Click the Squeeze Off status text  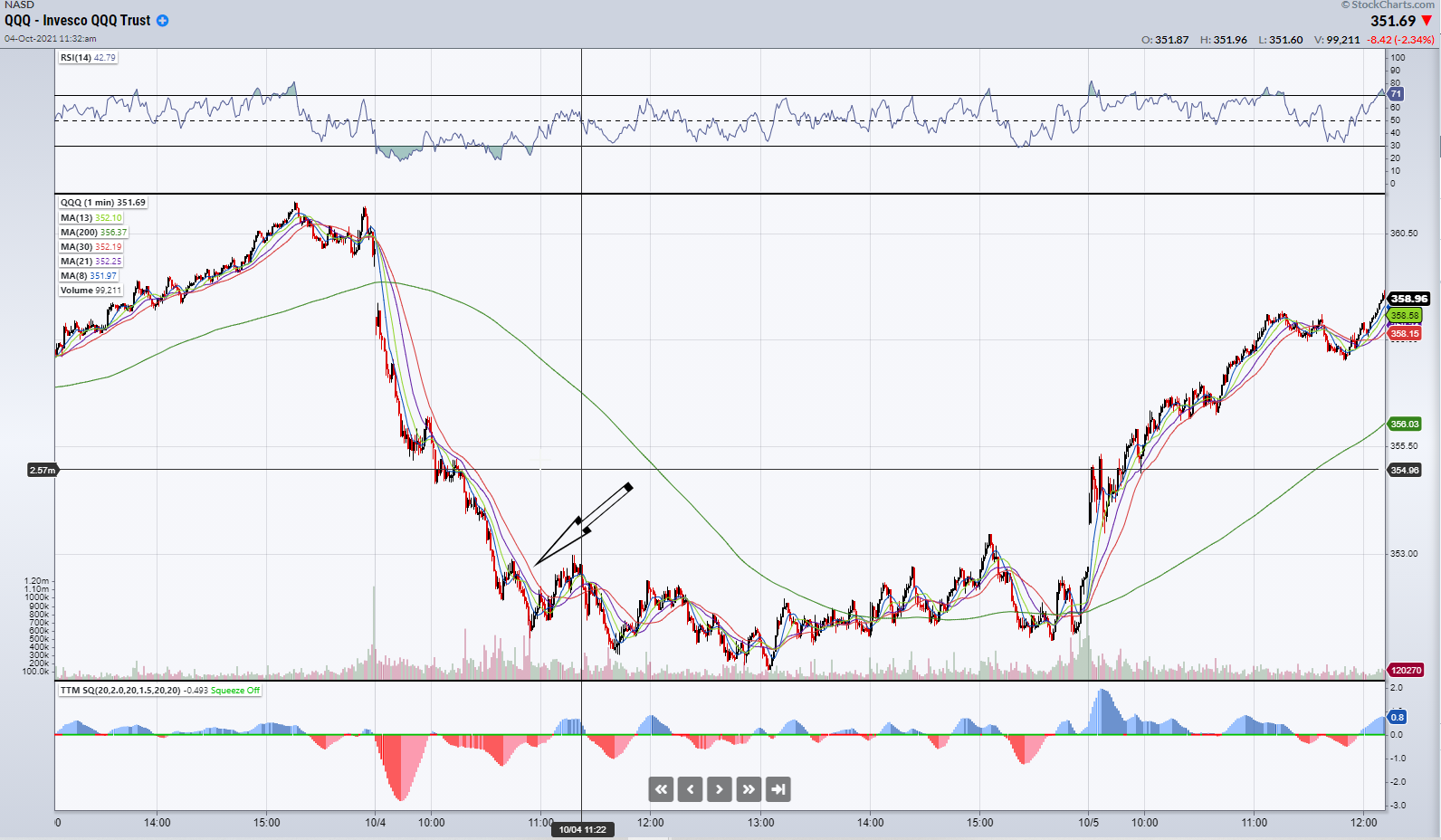[235, 690]
